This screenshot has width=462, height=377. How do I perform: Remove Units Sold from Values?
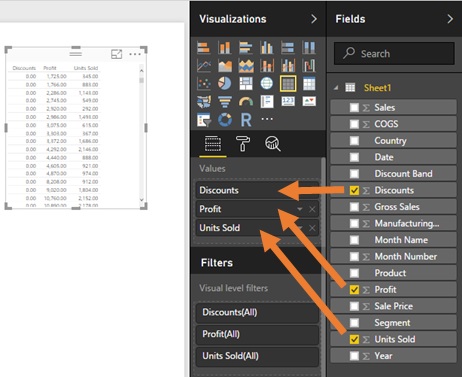(x=312, y=228)
